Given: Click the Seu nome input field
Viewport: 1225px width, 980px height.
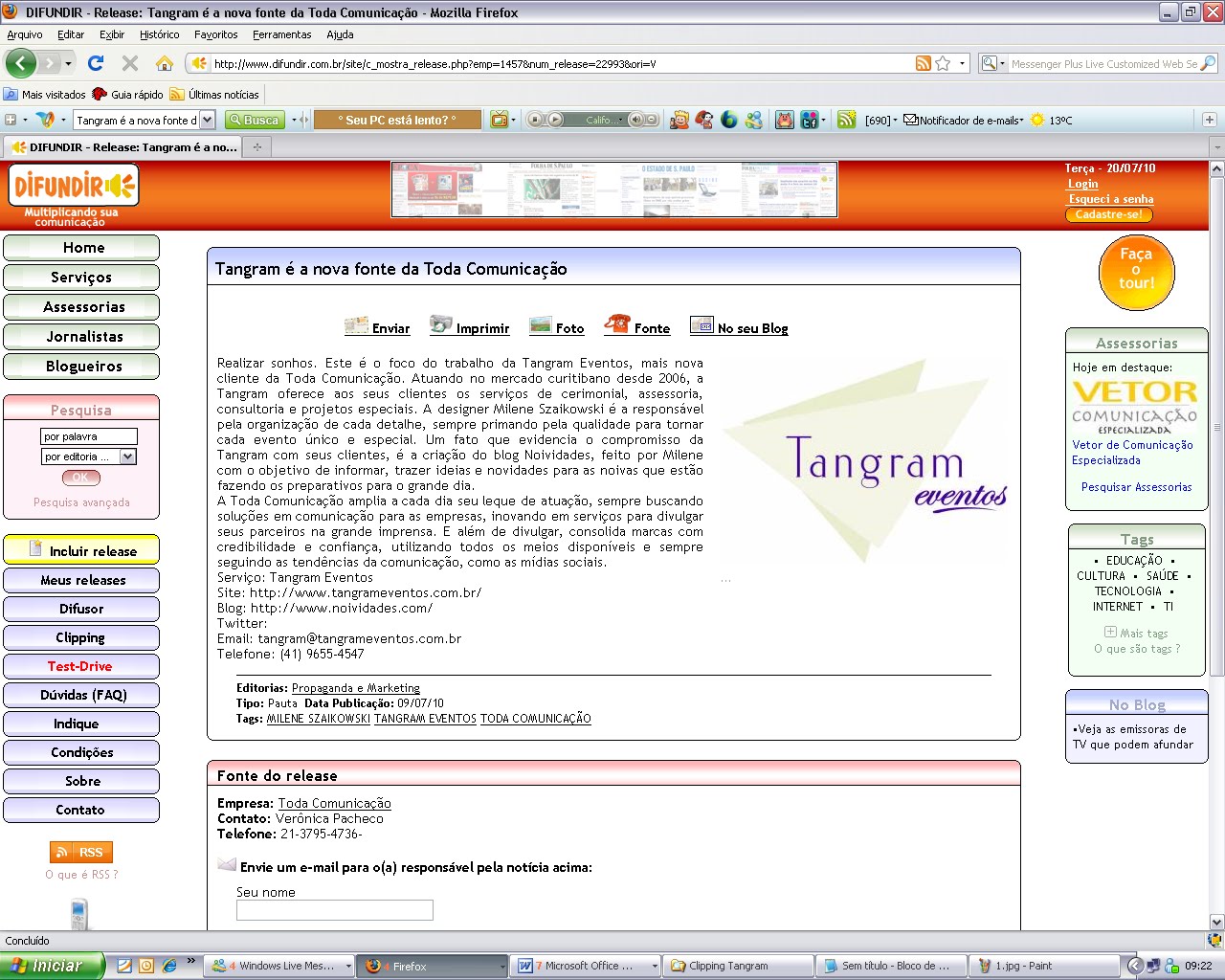Looking at the screenshot, I should [335, 910].
